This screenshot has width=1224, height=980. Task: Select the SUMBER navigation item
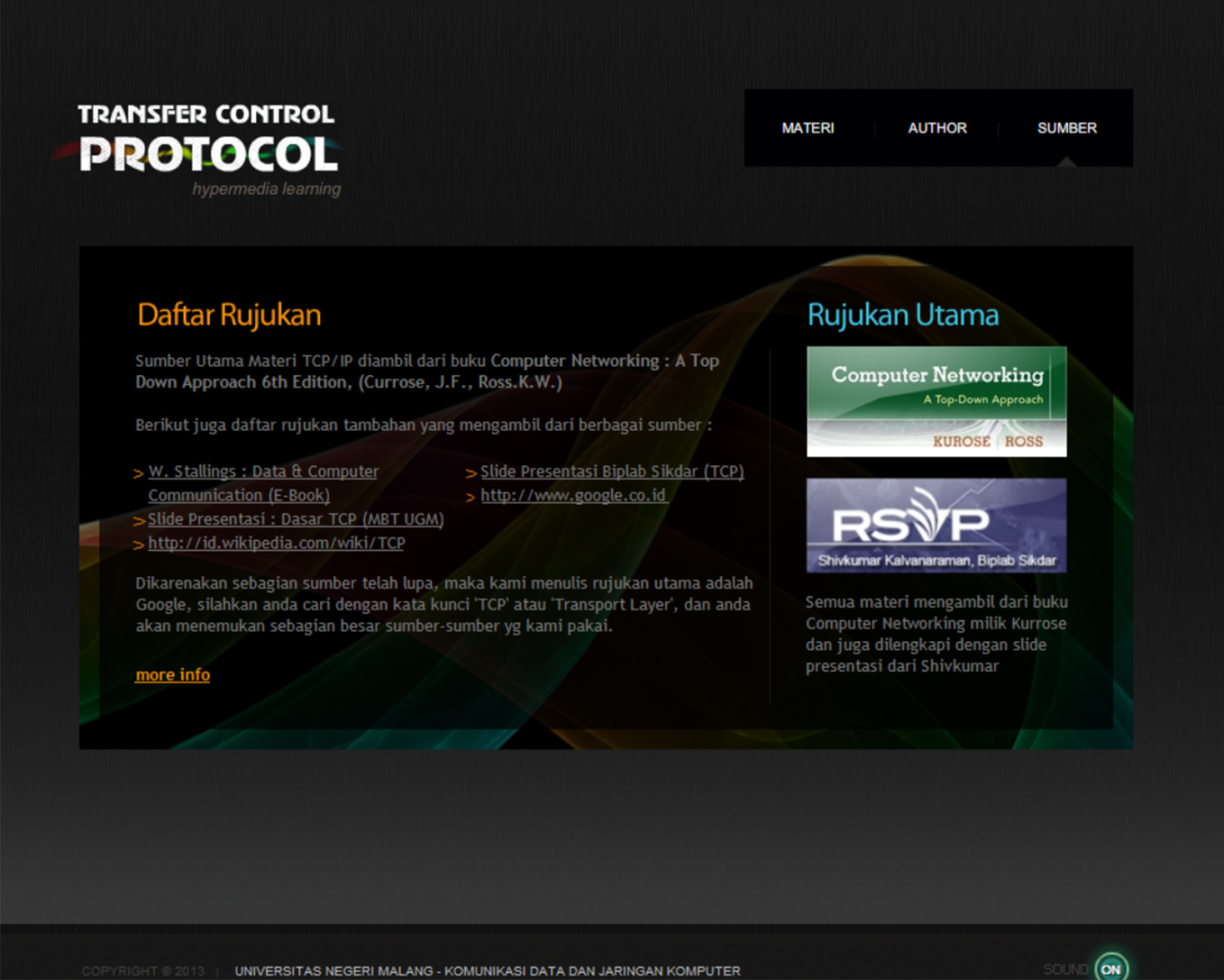pos(1066,128)
